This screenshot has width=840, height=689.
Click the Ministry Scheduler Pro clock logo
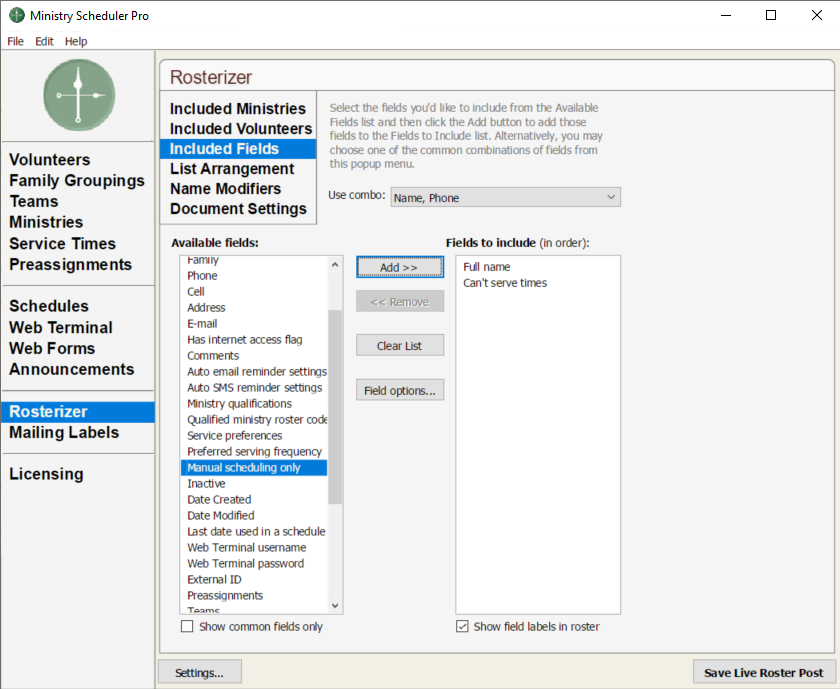coord(78,95)
